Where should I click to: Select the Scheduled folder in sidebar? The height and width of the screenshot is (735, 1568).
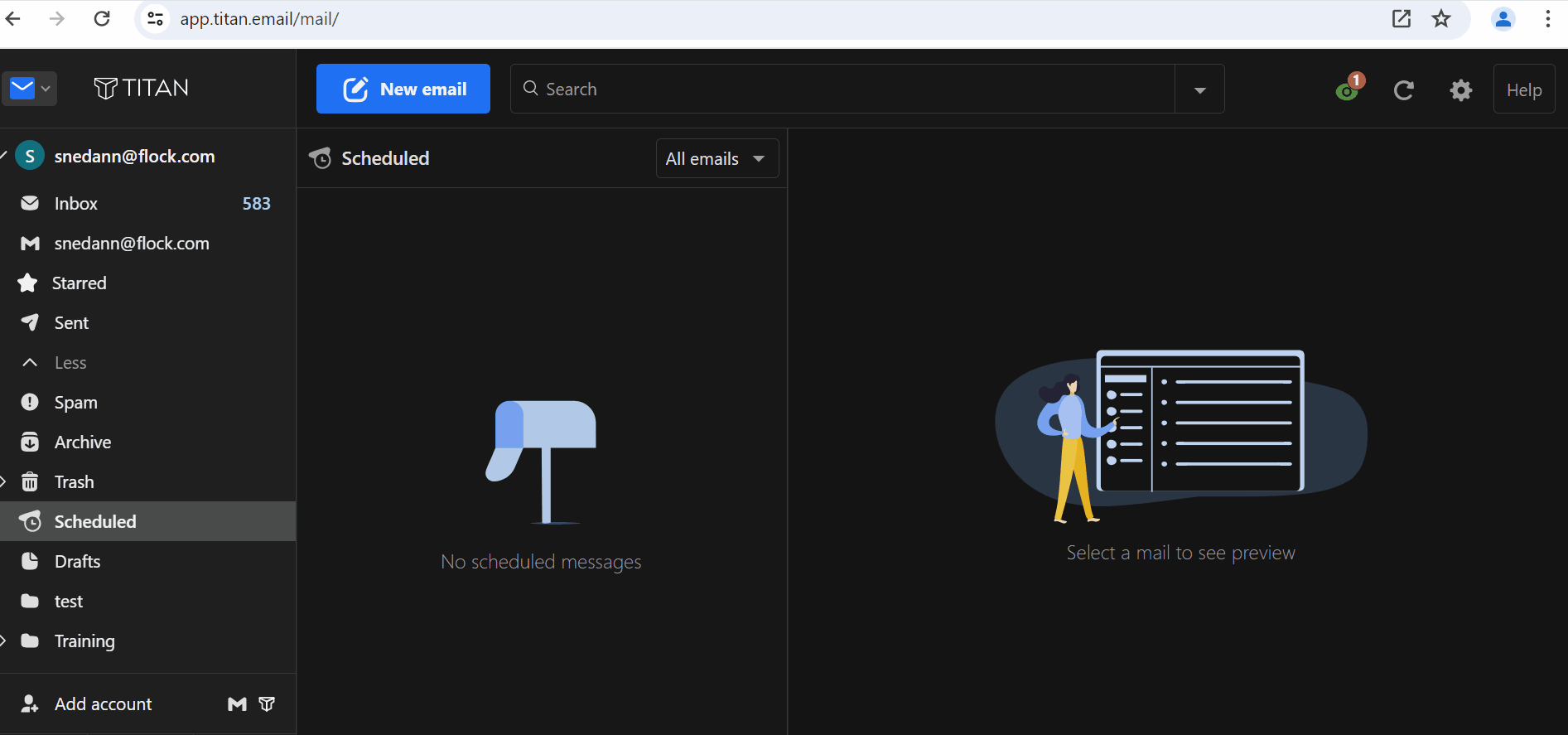click(147, 521)
